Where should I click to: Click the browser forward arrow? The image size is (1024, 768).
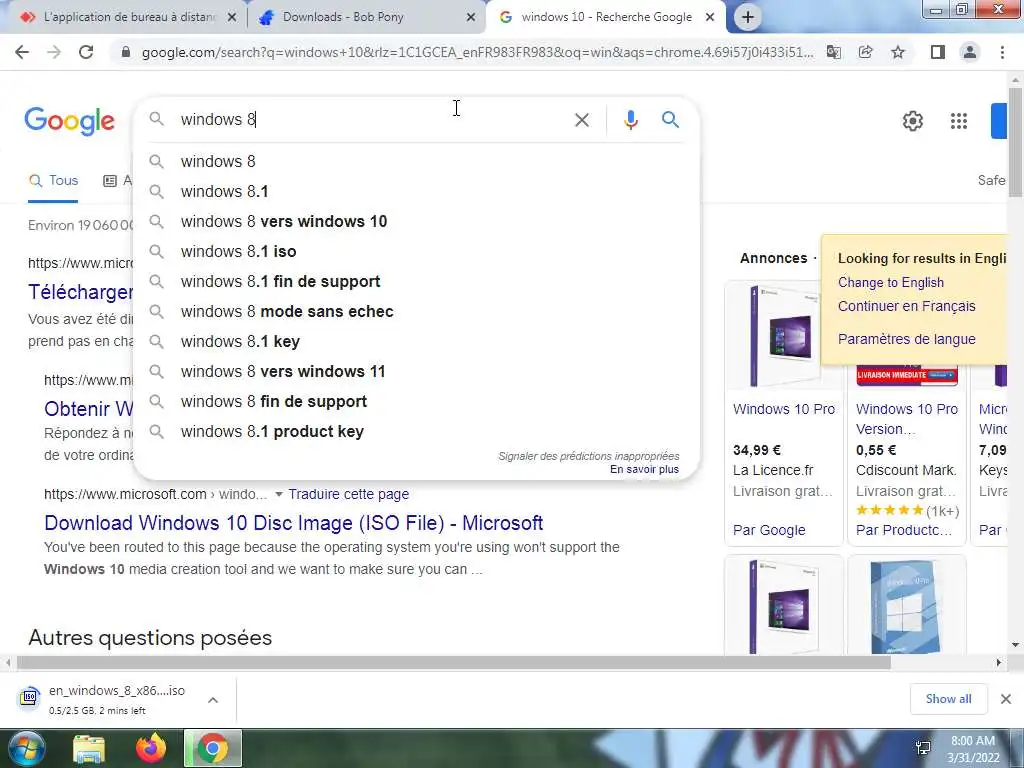pyautogui.click(x=54, y=52)
